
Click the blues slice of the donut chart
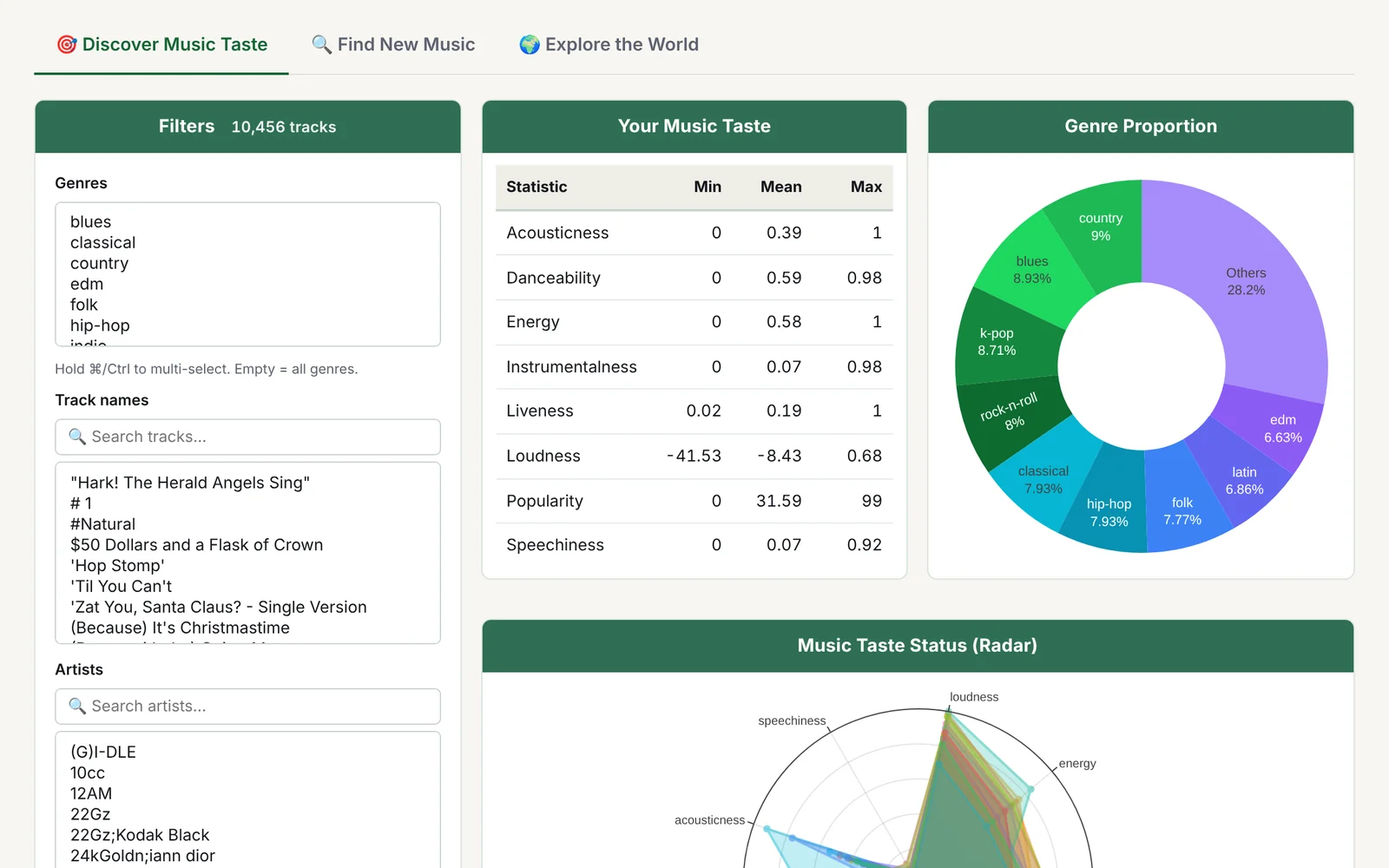(x=1033, y=268)
